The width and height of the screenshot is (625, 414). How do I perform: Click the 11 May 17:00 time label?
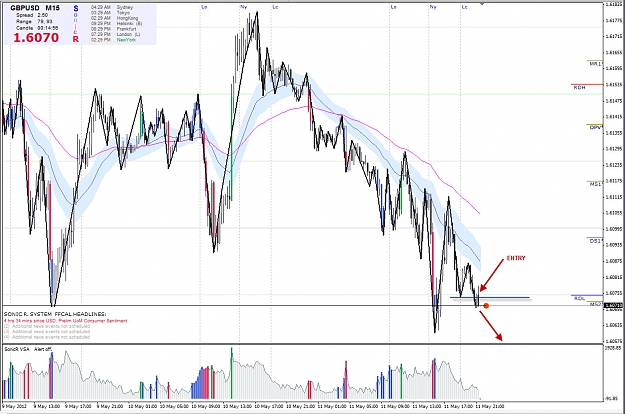click(458, 406)
